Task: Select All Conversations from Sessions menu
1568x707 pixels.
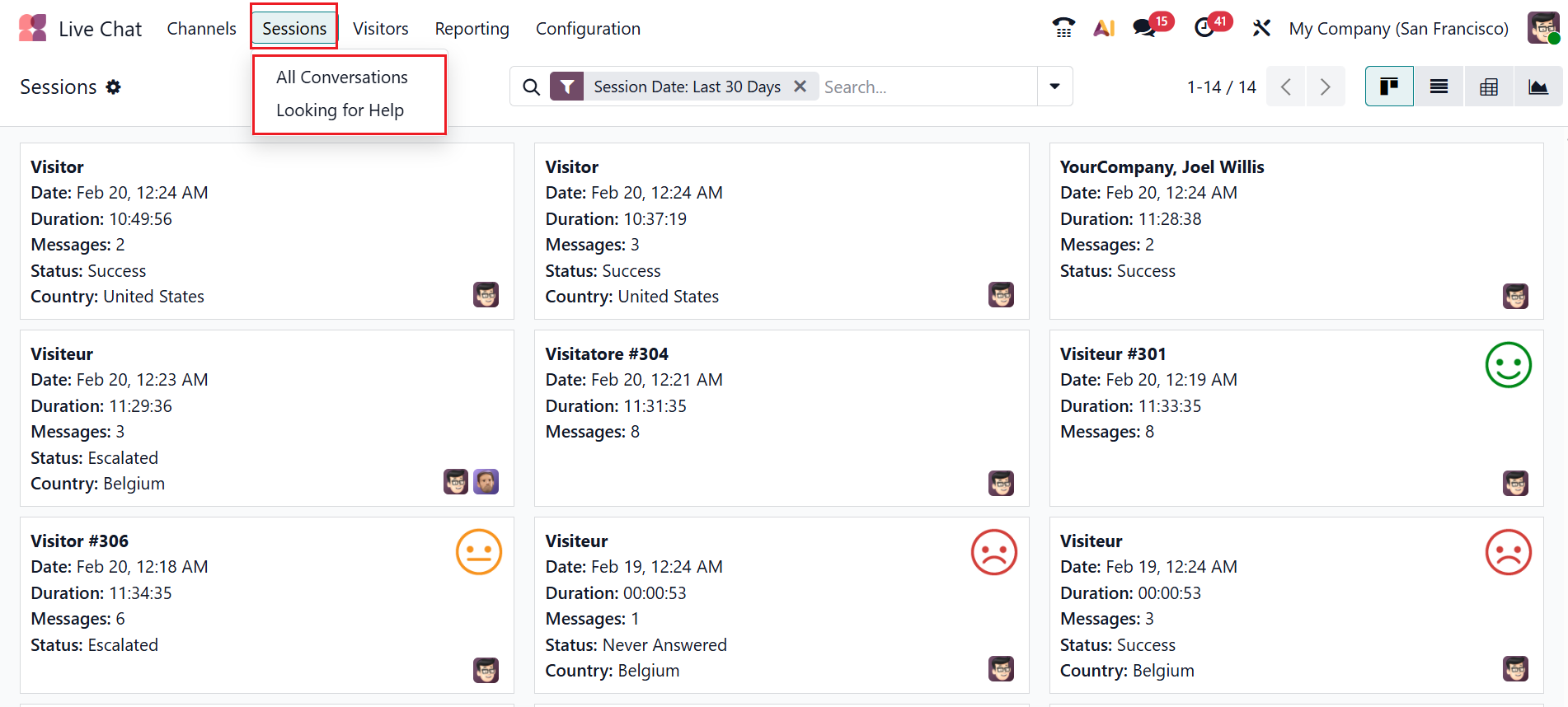Action: coord(341,77)
